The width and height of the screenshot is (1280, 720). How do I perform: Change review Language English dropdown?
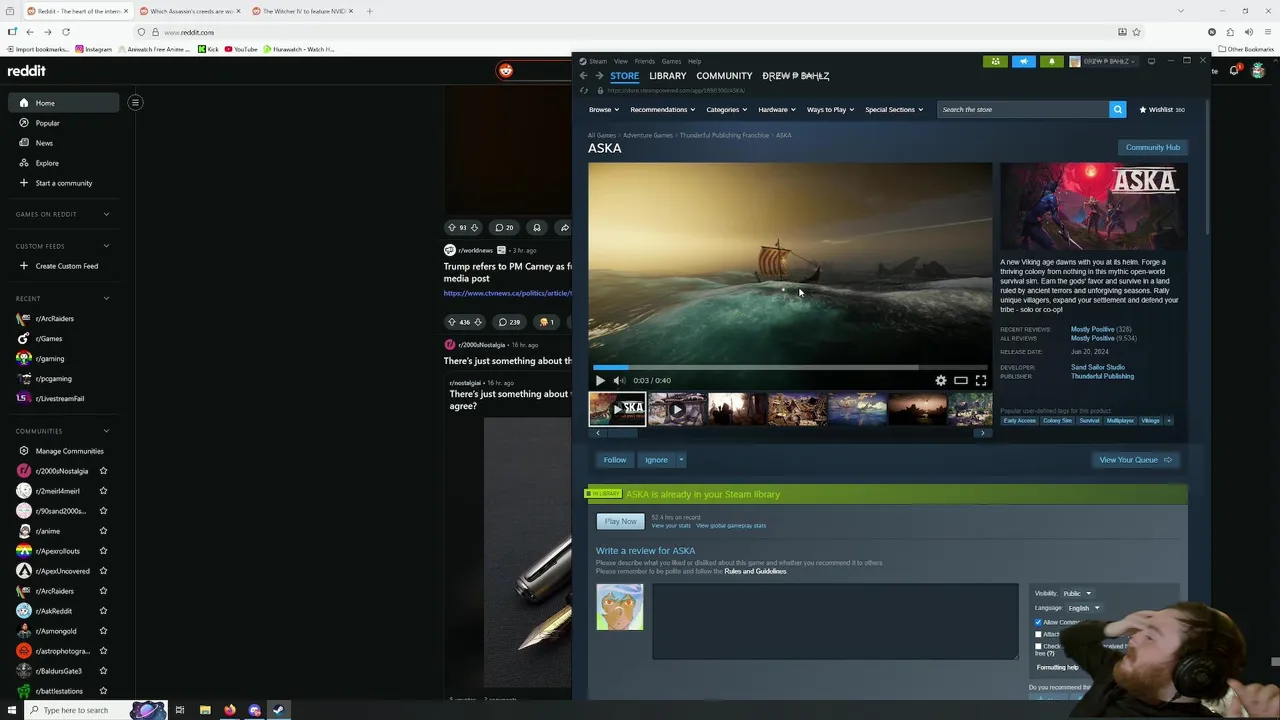click(x=1083, y=608)
